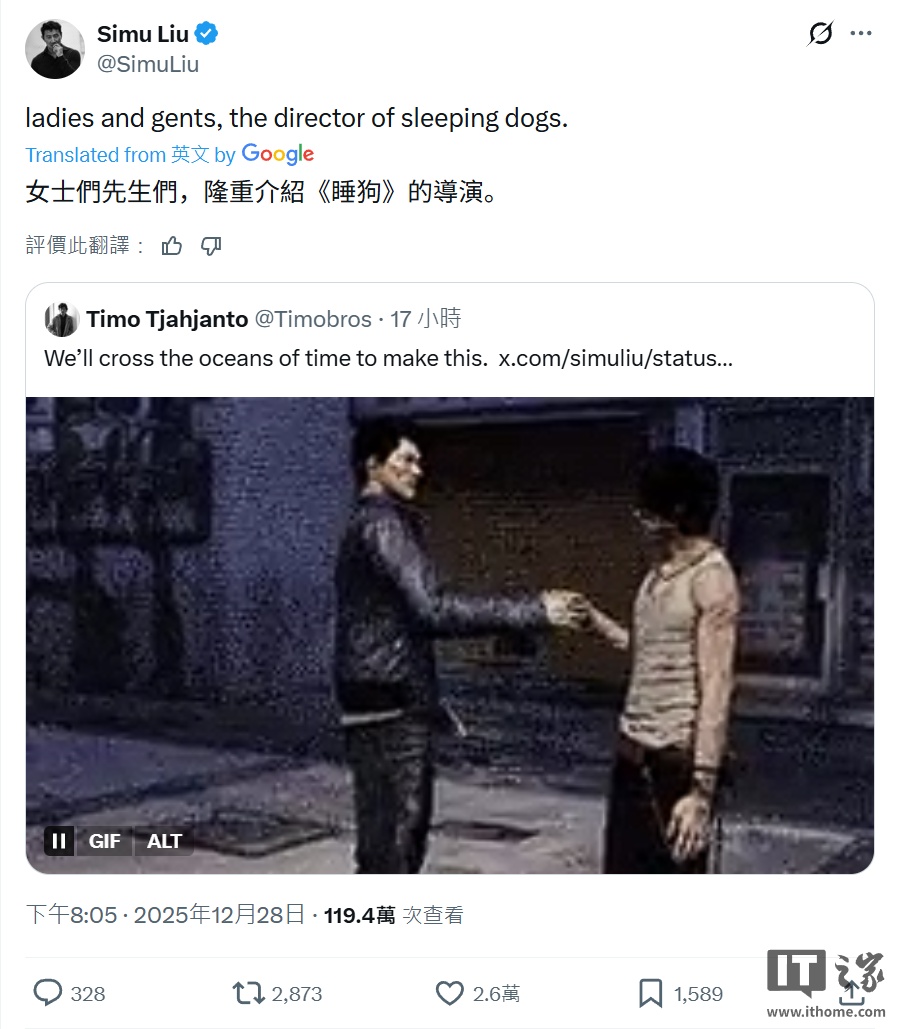This screenshot has width=899, height=1029.
Task: Click the reply bubble icon
Action: coord(48,993)
